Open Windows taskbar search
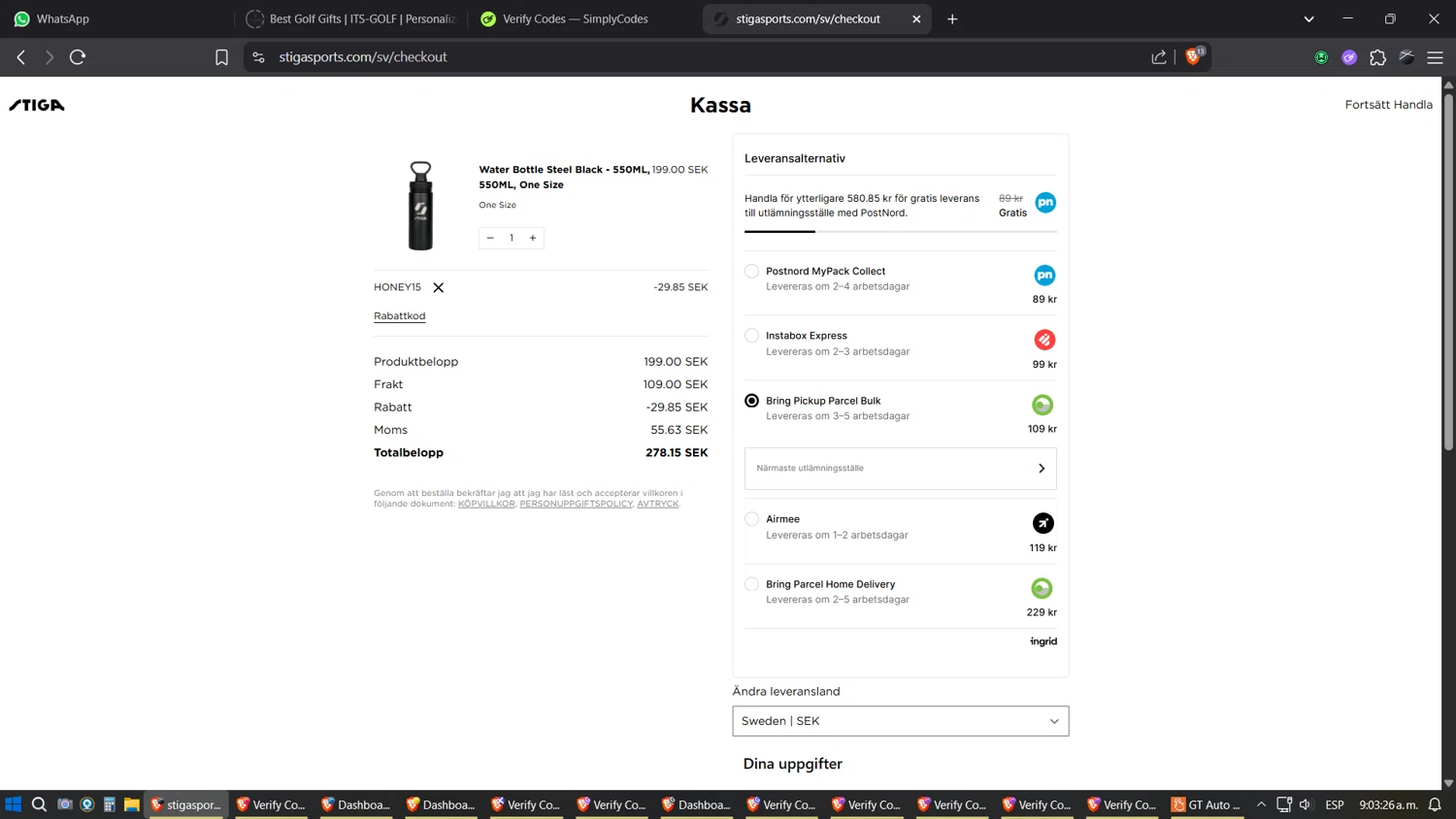Image resolution: width=1456 pixels, height=819 pixels. 39,804
